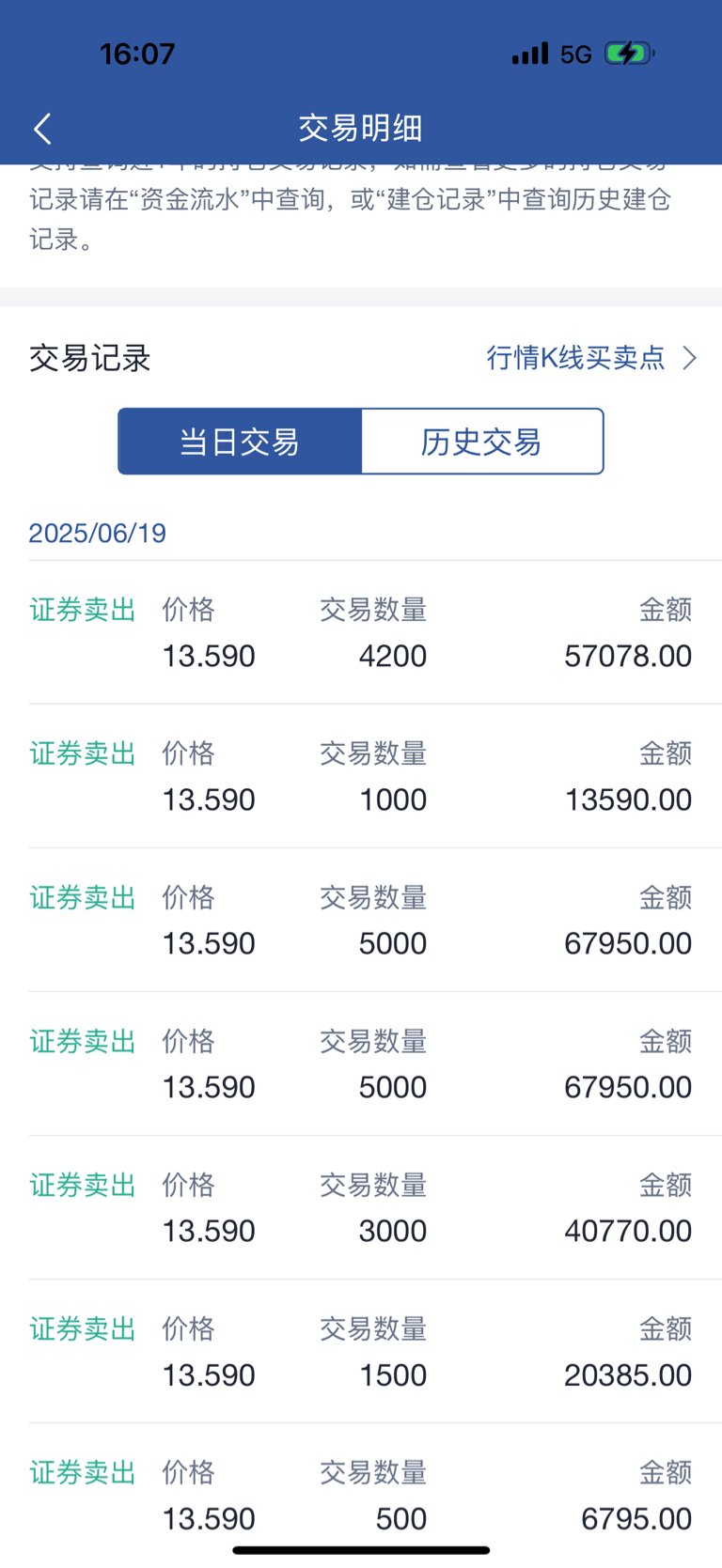Tap the back arrow icon
The width and height of the screenshot is (722, 1568).
pos(42,129)
